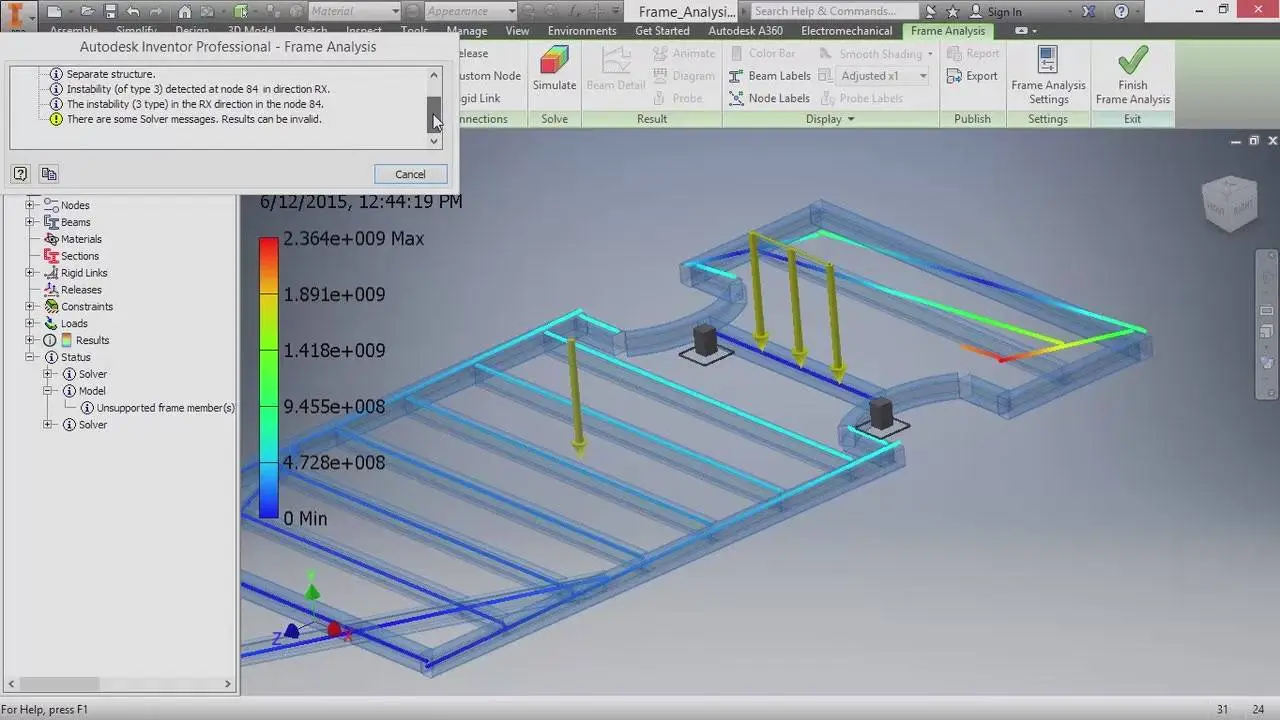Select the Sections tree item
Image resolution: width=1280 pixels, height=720 pixels.
point(79,256)
